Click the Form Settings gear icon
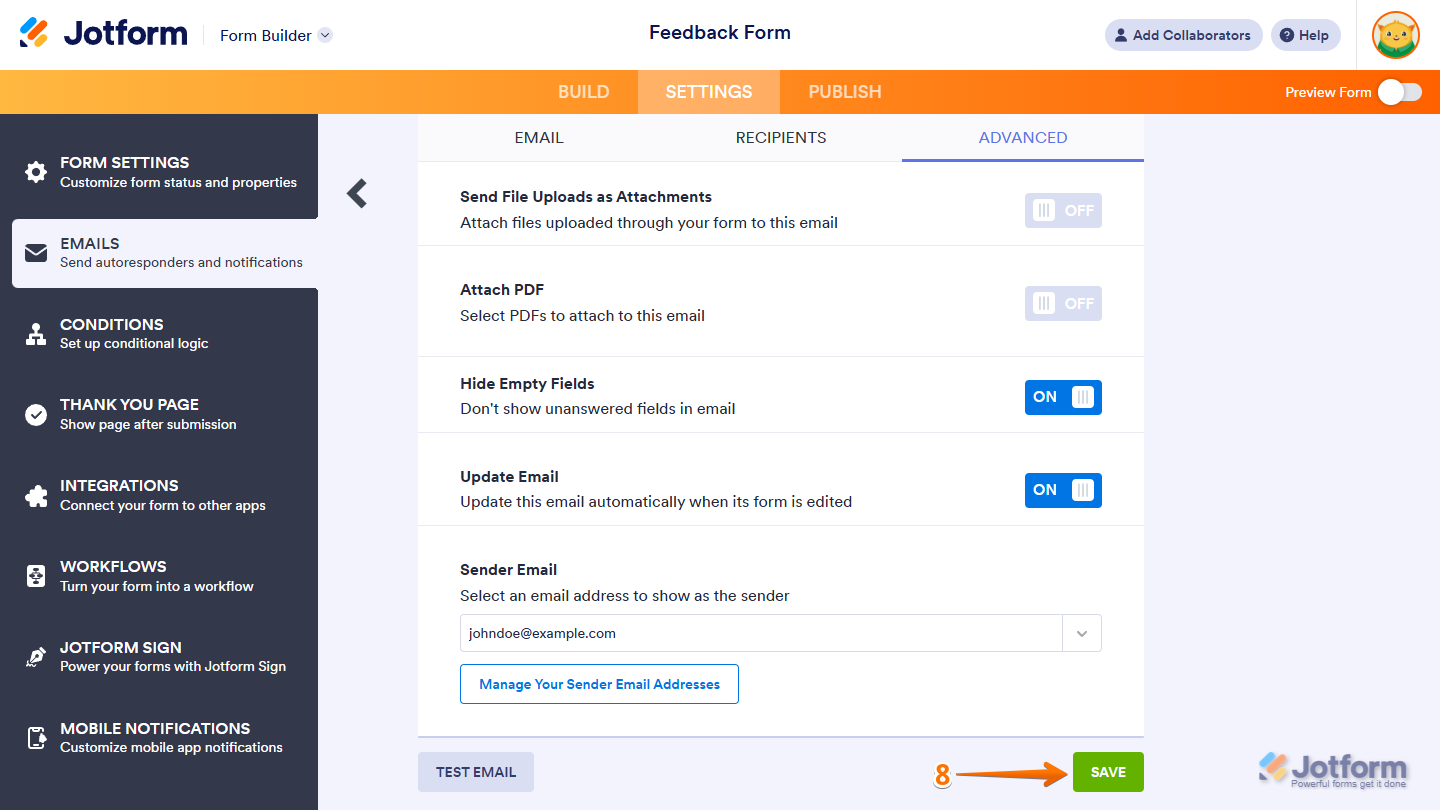The height and width of the screenshot is (810, 1440). click(36, 172)
